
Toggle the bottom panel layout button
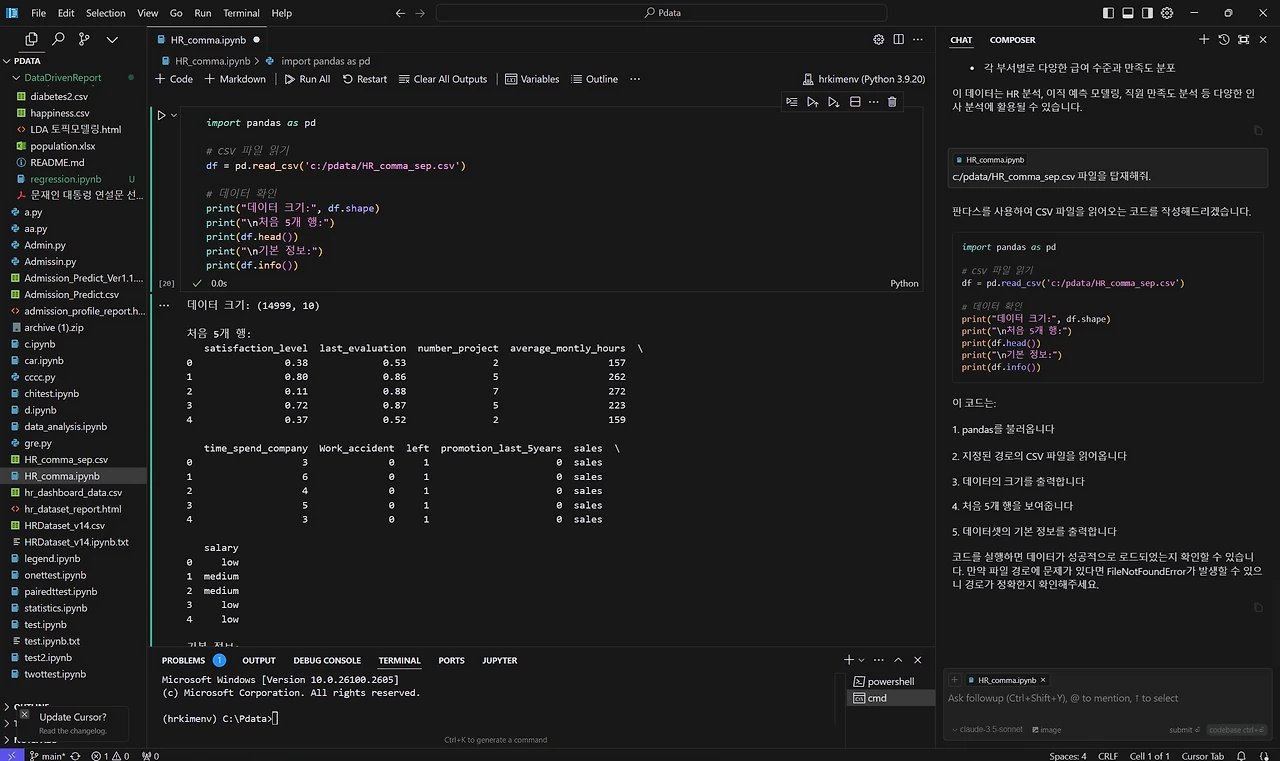point(1127,13)
